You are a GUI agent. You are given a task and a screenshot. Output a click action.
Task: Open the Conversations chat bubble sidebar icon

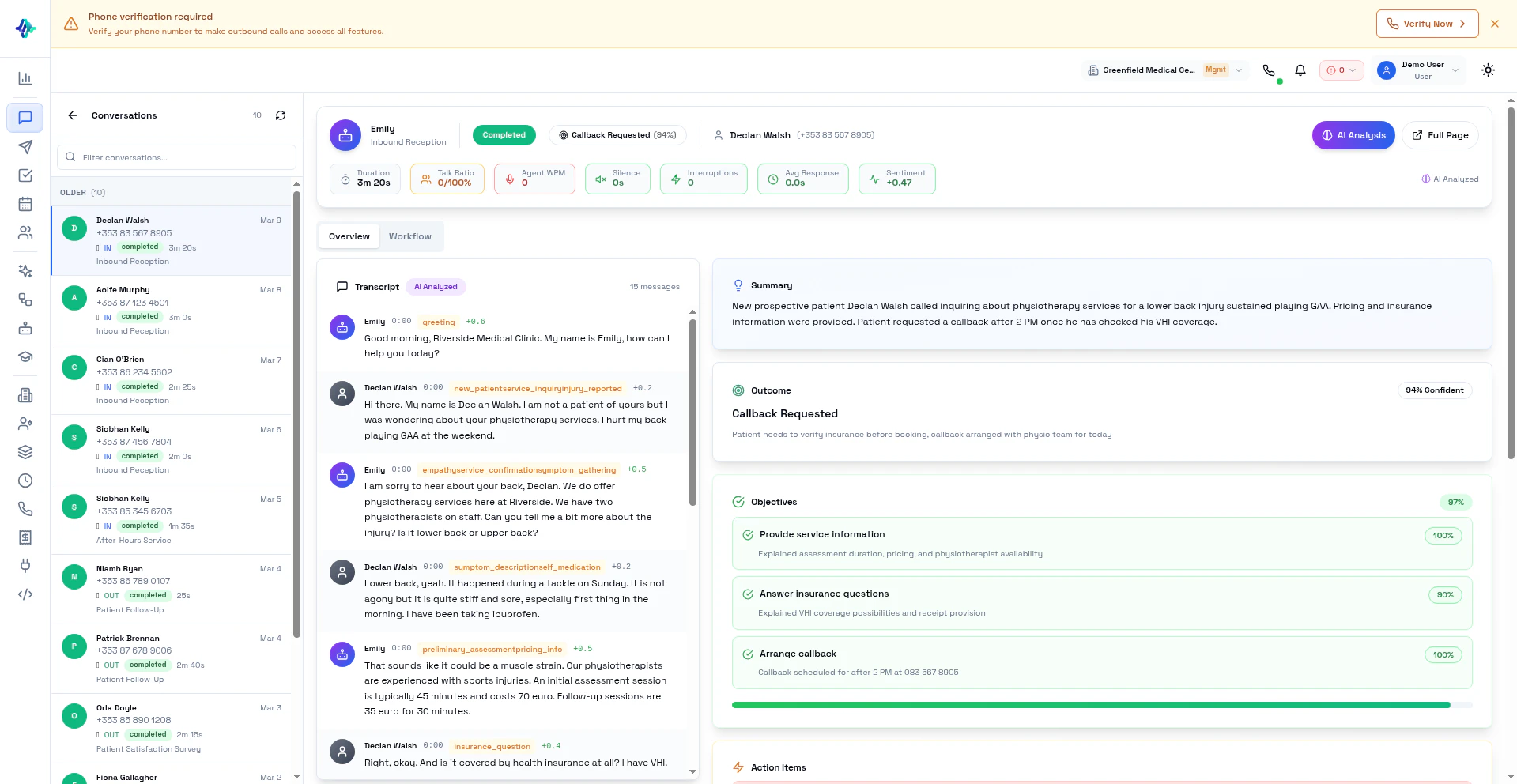point(25,118)
